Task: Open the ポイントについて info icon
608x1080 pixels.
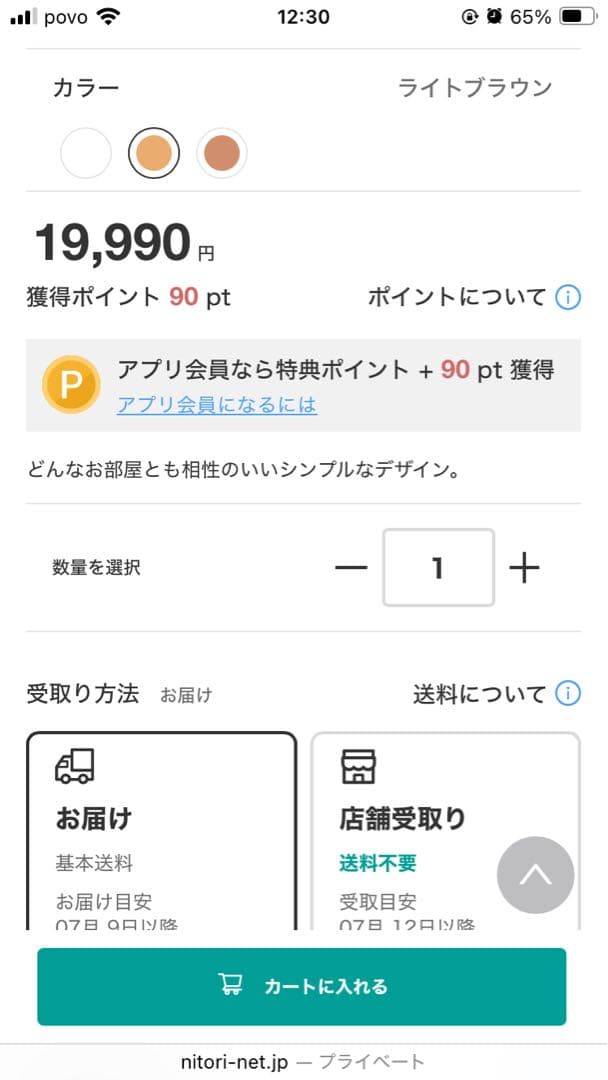Action: pyautogui.click(x=567, y=297)
